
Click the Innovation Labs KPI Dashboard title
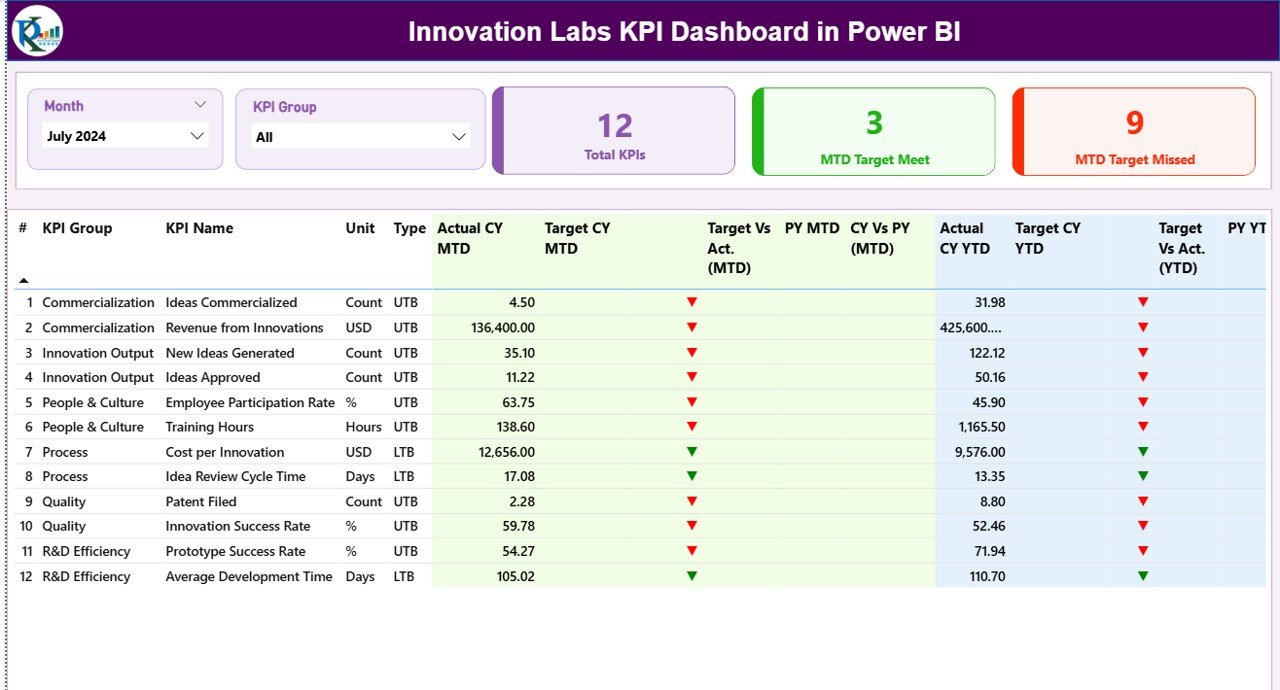pos(683,31)
